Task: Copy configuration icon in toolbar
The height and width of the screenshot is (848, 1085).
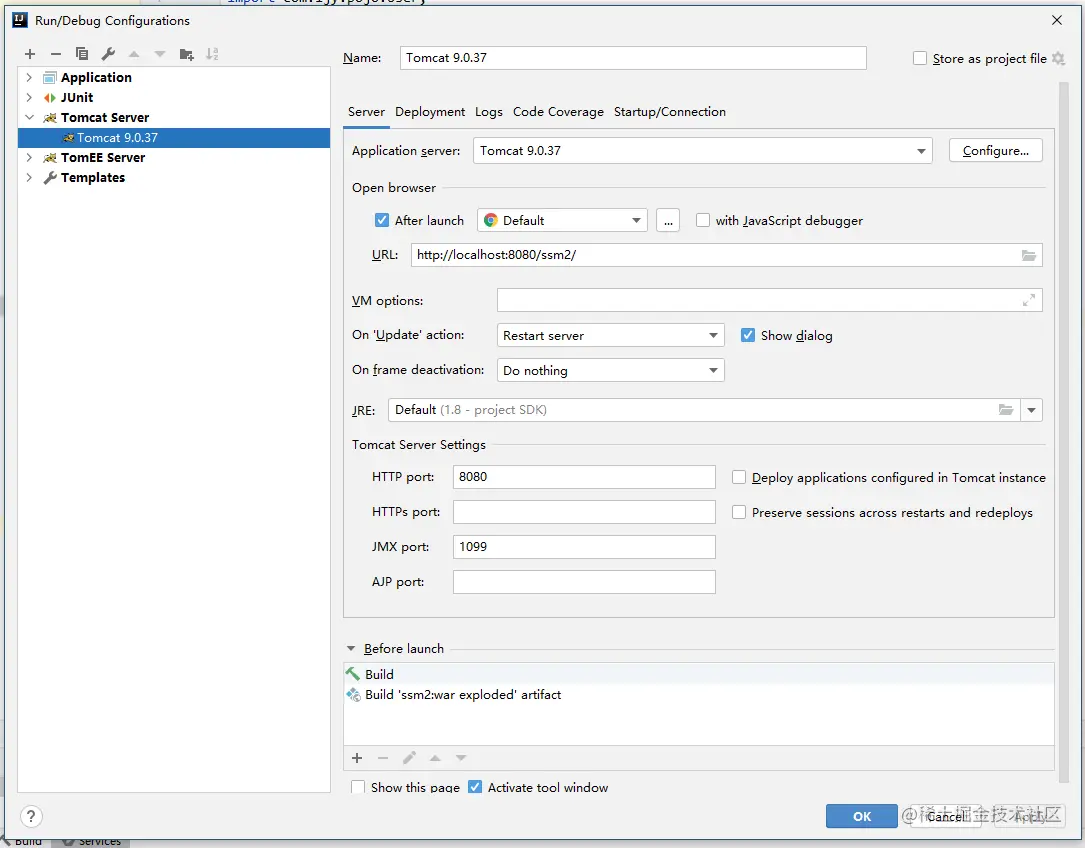Action: (82, 54)
